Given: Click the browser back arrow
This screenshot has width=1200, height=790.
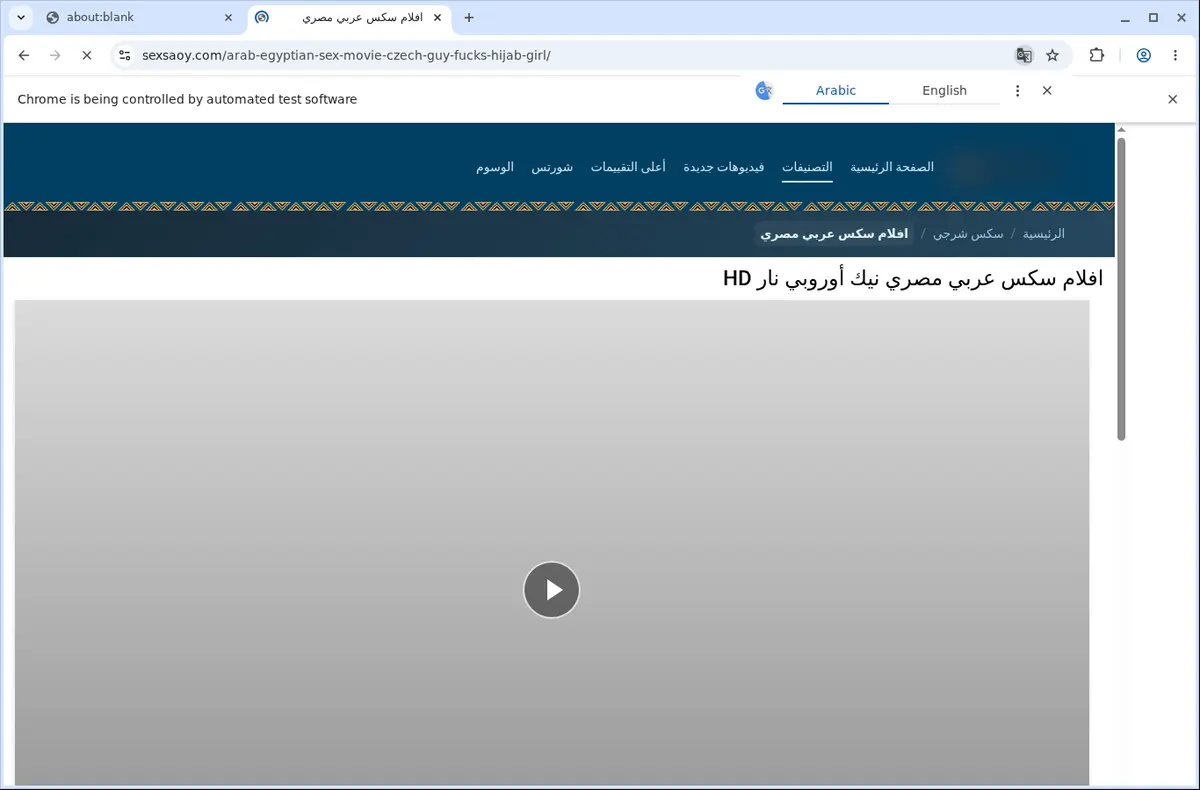Looking at the screenshot, I should [x=24, y=56].
